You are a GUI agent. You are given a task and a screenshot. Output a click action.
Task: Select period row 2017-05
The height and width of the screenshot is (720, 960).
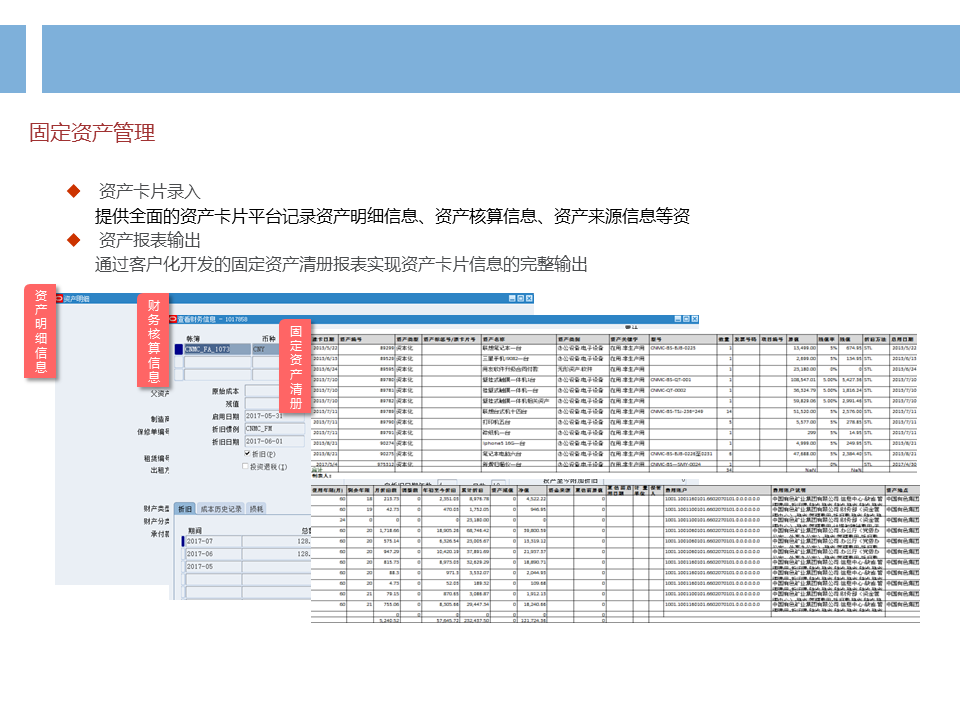coord(213,566)
